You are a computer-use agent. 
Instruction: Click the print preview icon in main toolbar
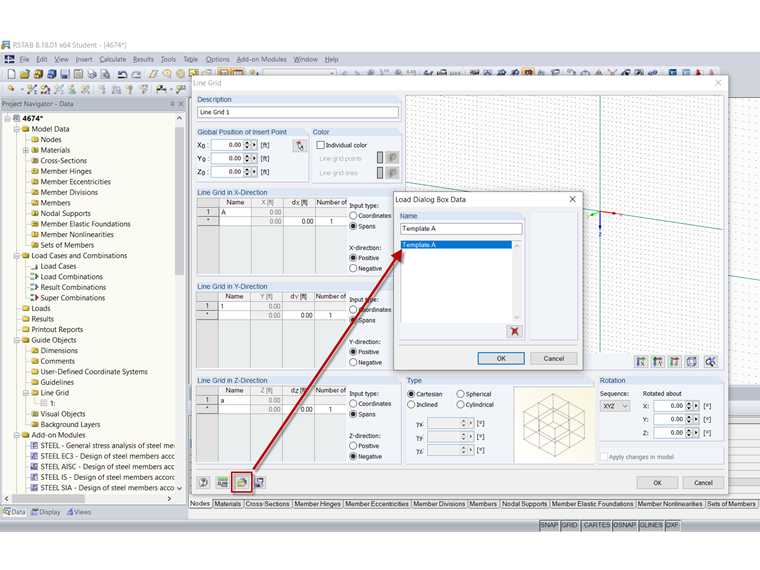pos(105,74)
